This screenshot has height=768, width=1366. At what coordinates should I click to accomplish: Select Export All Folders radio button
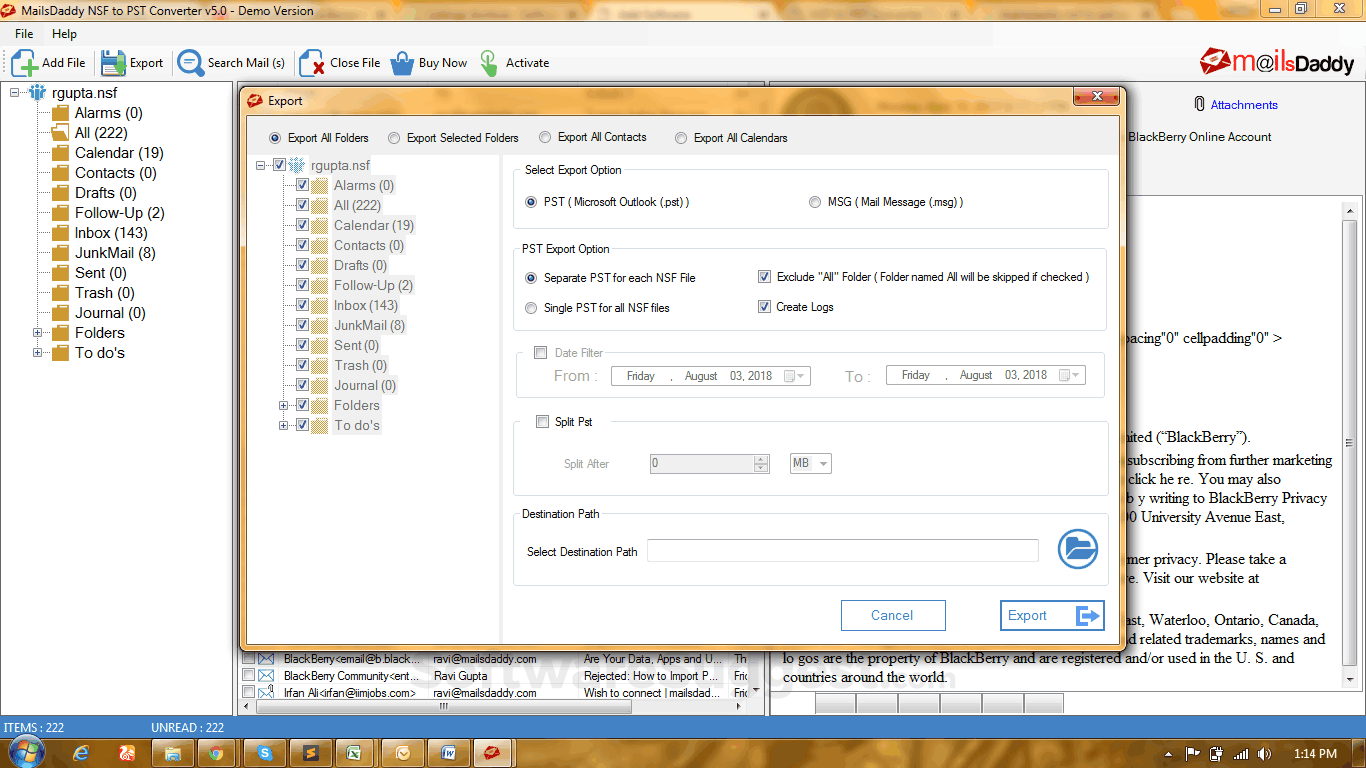click(x=275, y=138)
